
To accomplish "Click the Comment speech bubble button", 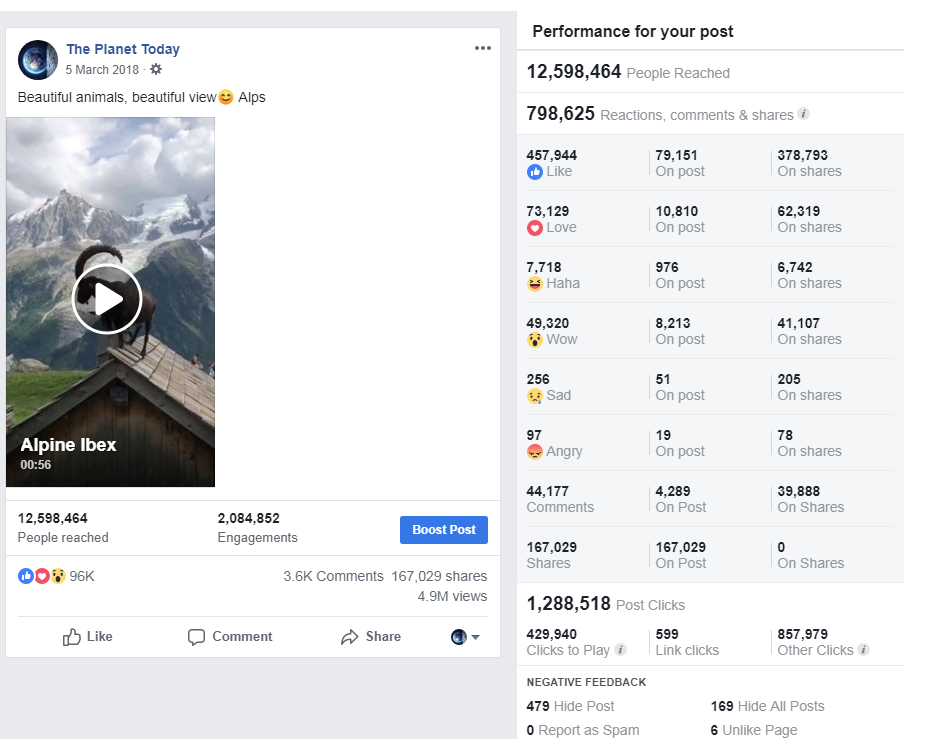I will (x=230, y=637).
